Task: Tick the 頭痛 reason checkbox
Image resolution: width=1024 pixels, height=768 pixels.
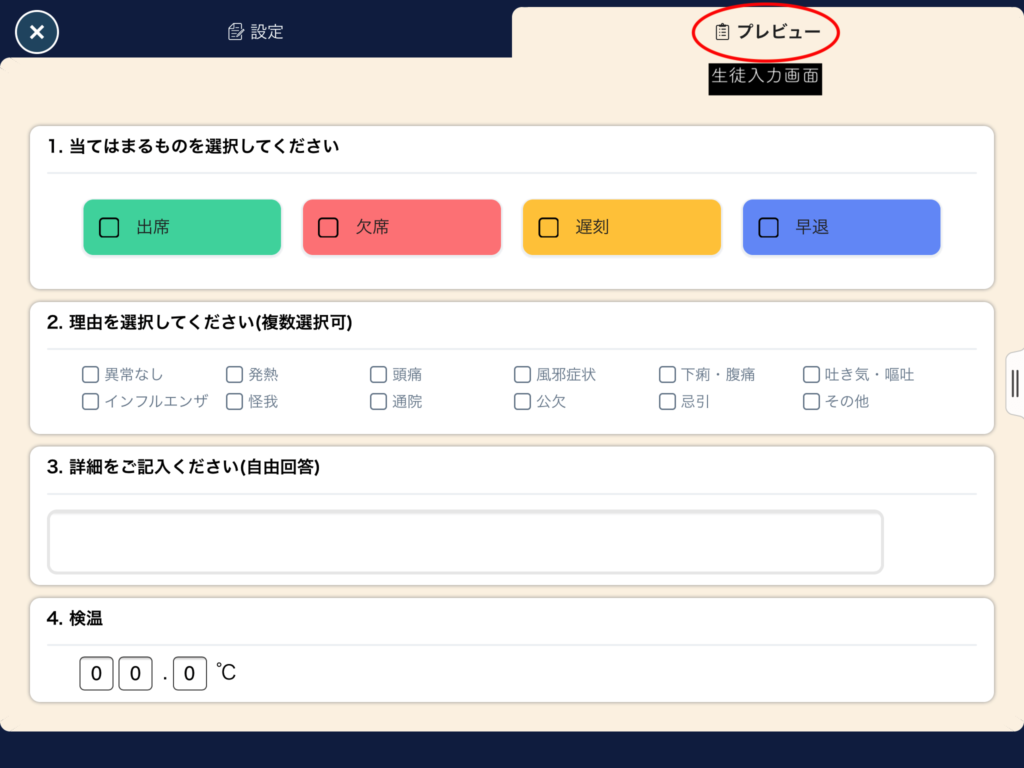Action: [x=378, y=374]
